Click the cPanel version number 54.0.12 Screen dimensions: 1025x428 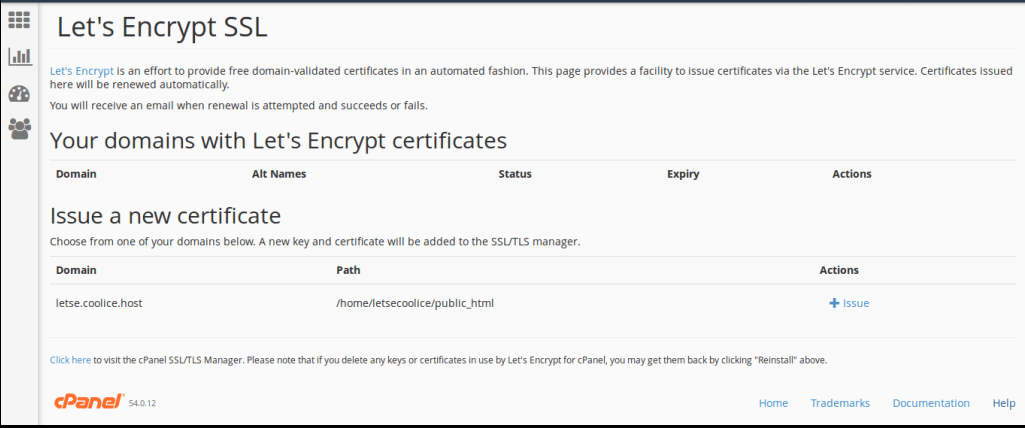click(142, 404)
